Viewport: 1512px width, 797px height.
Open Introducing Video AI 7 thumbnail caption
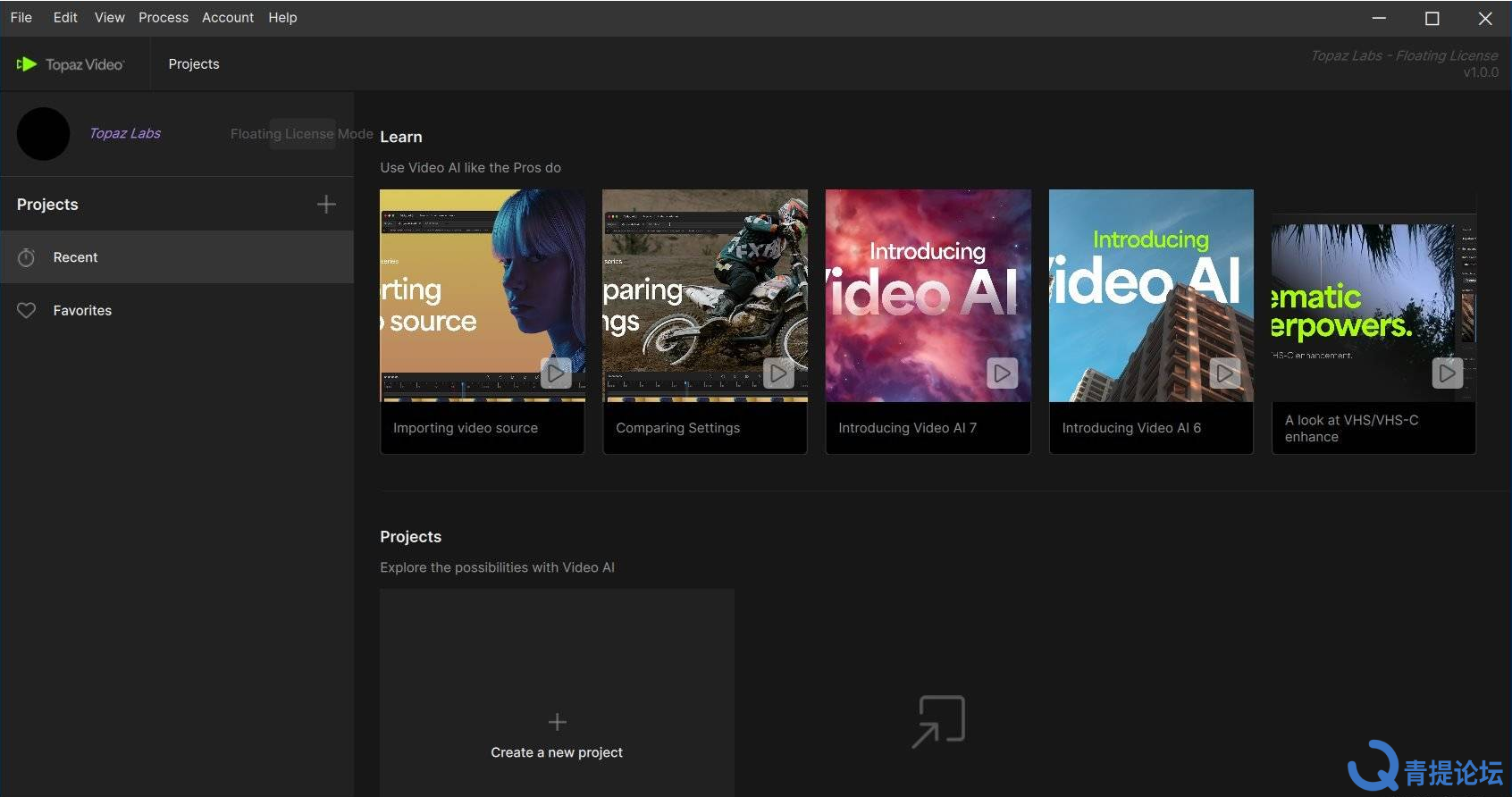coord(907,428)
